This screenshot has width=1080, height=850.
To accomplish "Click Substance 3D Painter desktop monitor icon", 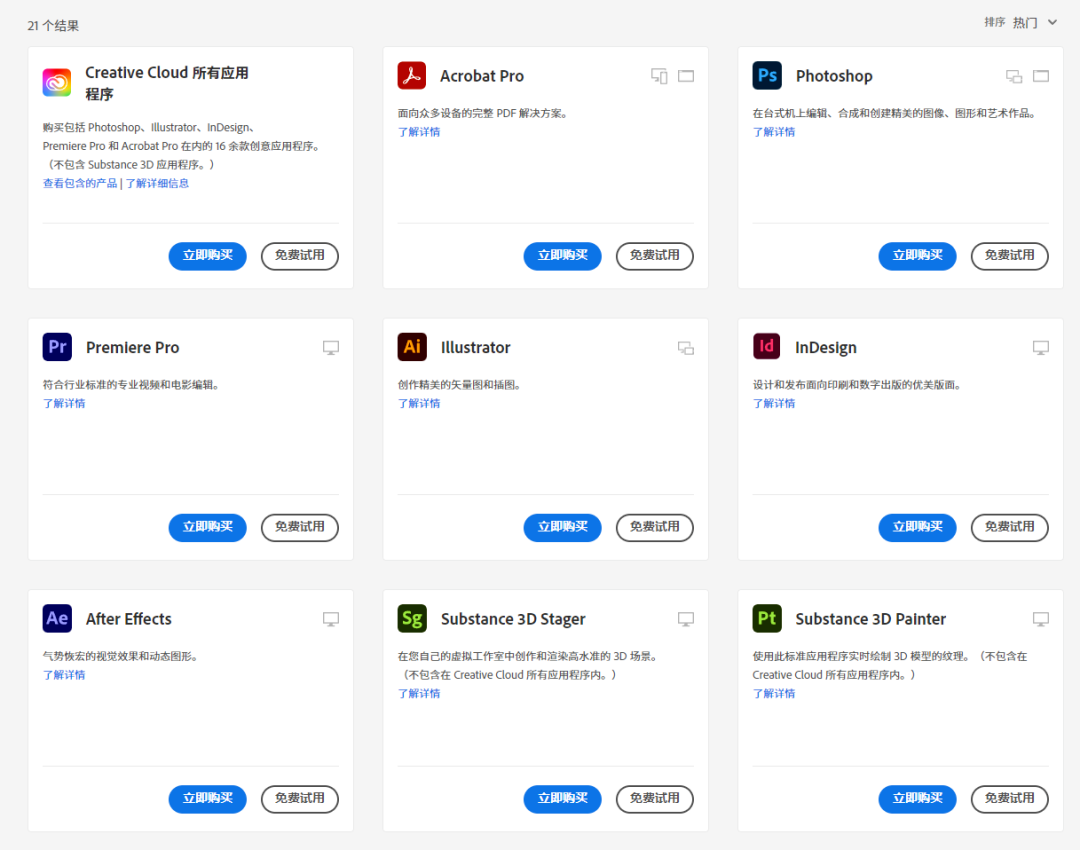I will click(1041, 619).
